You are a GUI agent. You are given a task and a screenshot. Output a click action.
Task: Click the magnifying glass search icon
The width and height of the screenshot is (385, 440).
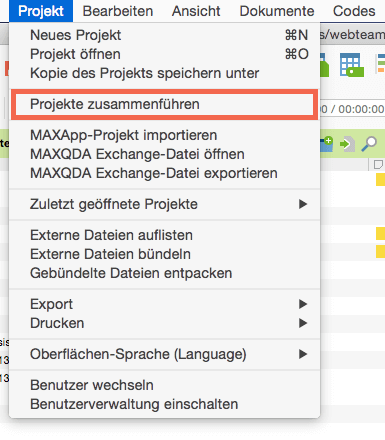(x=369, y=144)
